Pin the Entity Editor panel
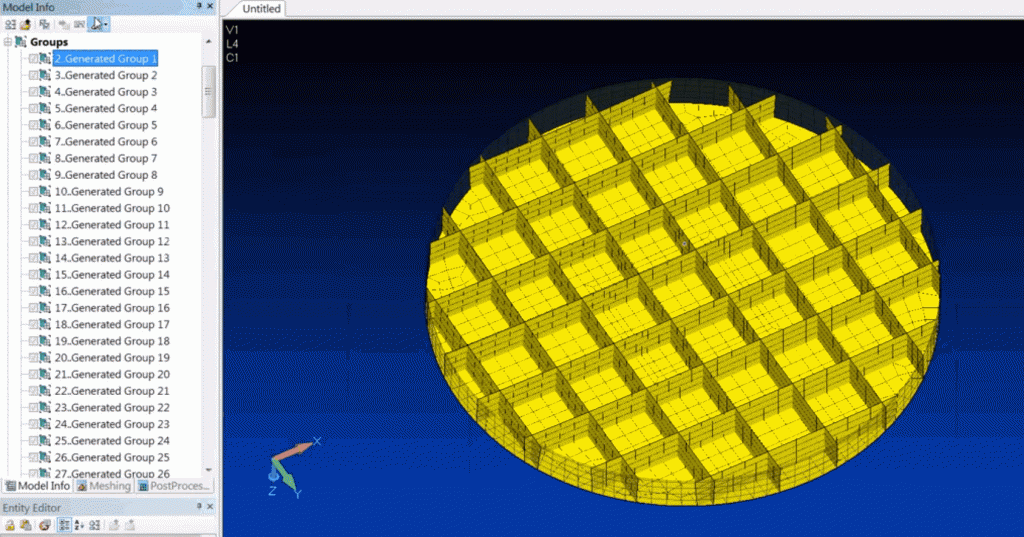 [x=199, y=506]
